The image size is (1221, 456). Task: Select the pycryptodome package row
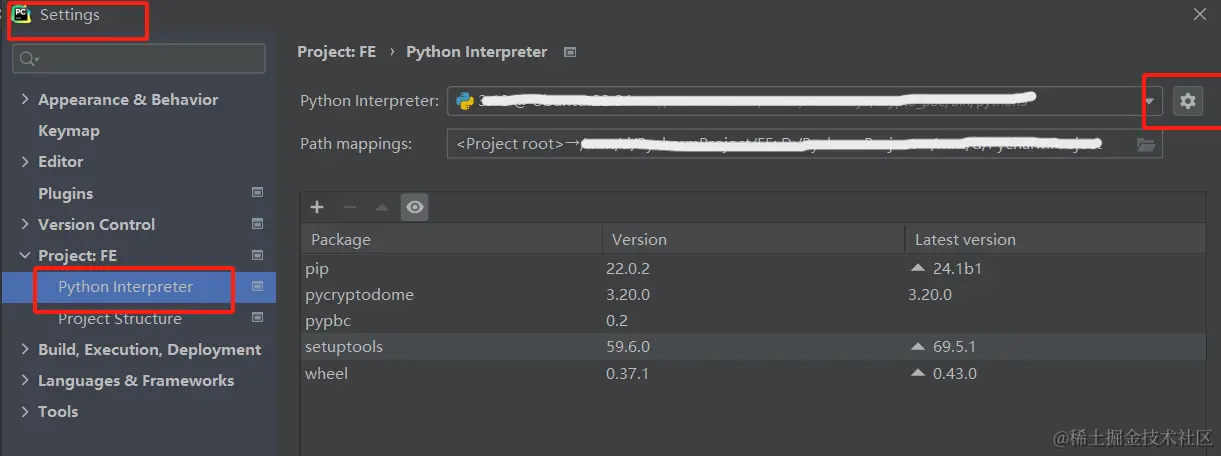[360, 295]
